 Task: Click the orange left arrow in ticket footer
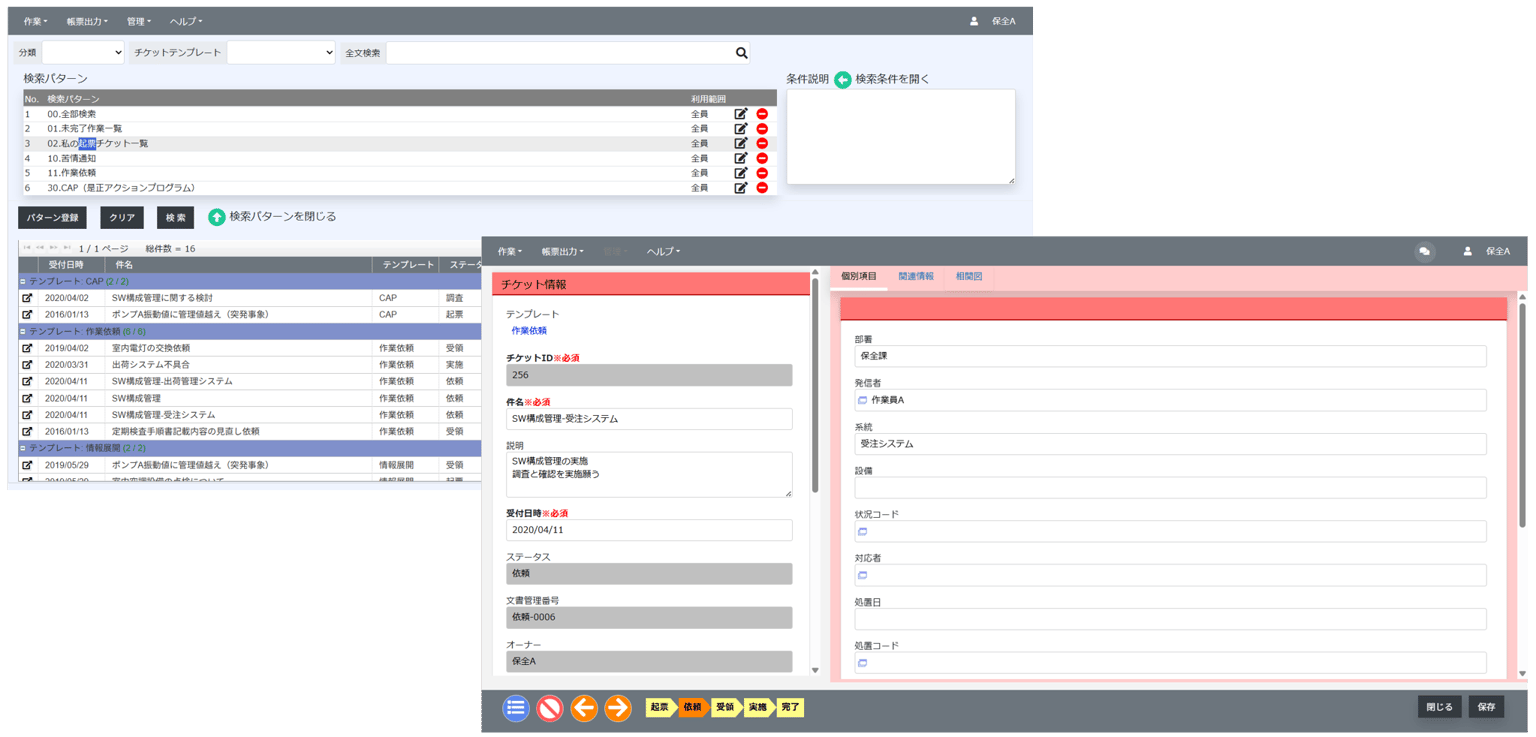click(584, 708)
